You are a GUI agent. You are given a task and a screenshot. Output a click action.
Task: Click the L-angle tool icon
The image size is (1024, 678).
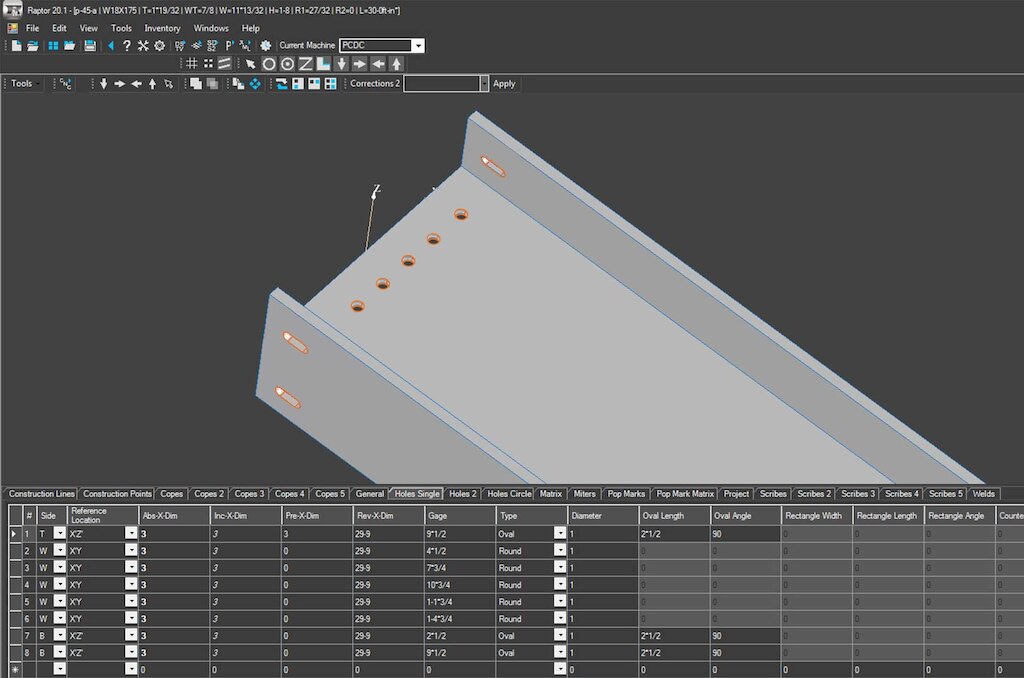pyautogui.click(x=323, y=63)
